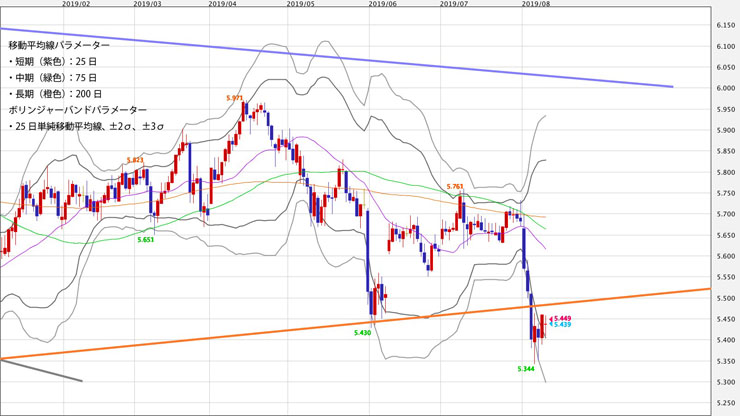
Task: Click the 2019/03 date label
Action: pos(147,3)
